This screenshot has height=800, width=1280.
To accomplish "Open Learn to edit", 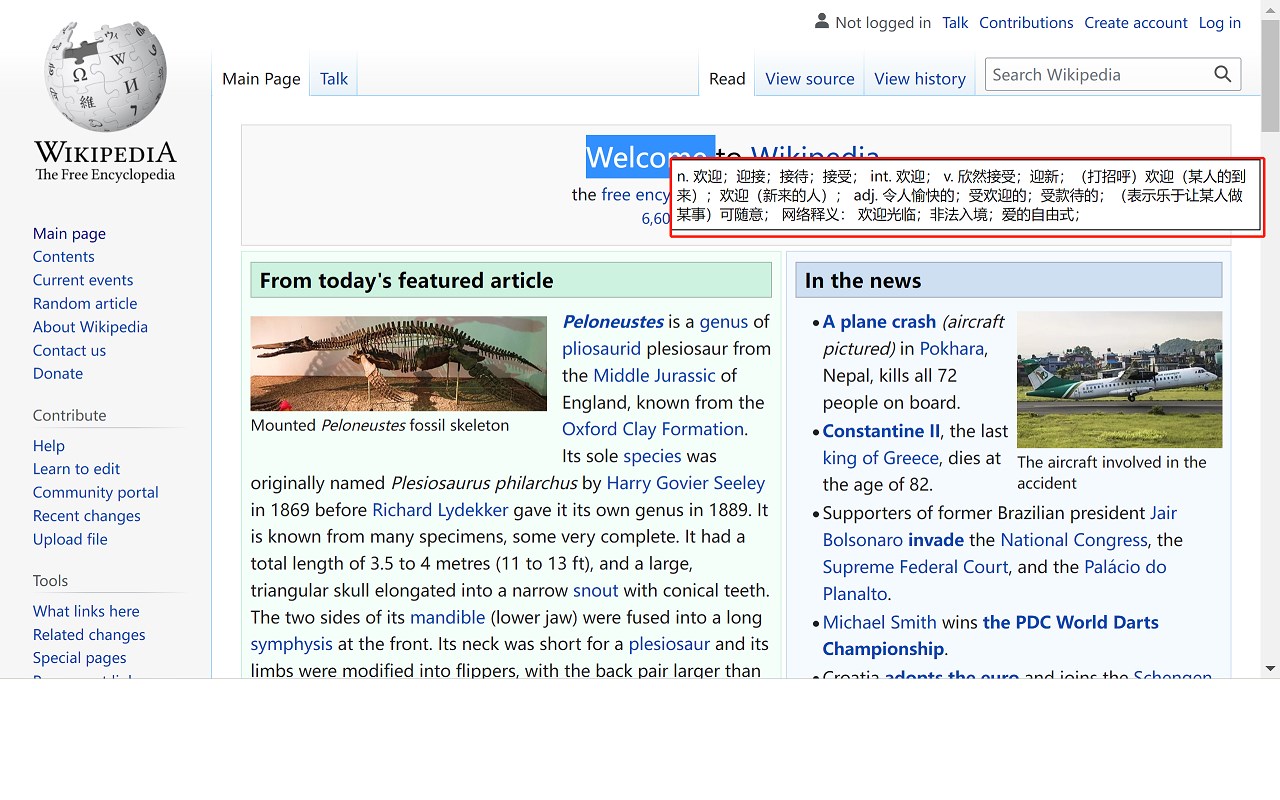I will click(x=76, y=468).
